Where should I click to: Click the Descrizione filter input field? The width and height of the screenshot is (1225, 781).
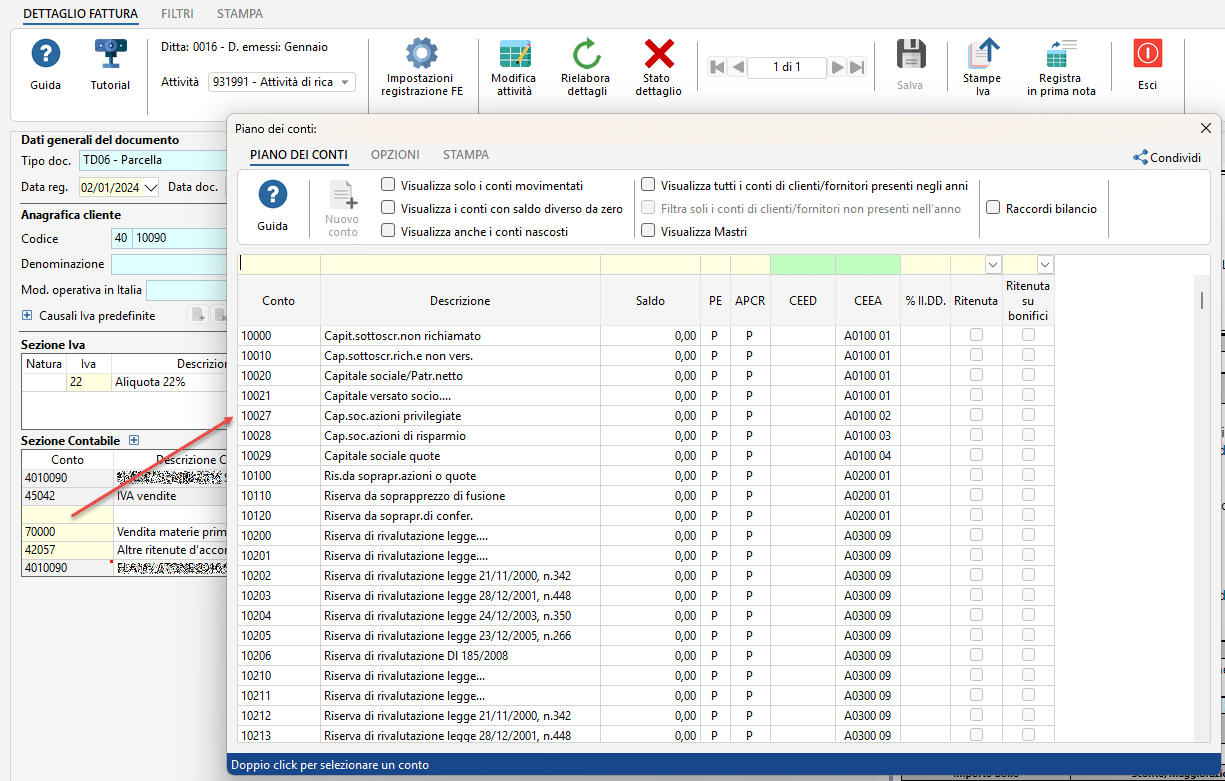(x=460, y=264)
